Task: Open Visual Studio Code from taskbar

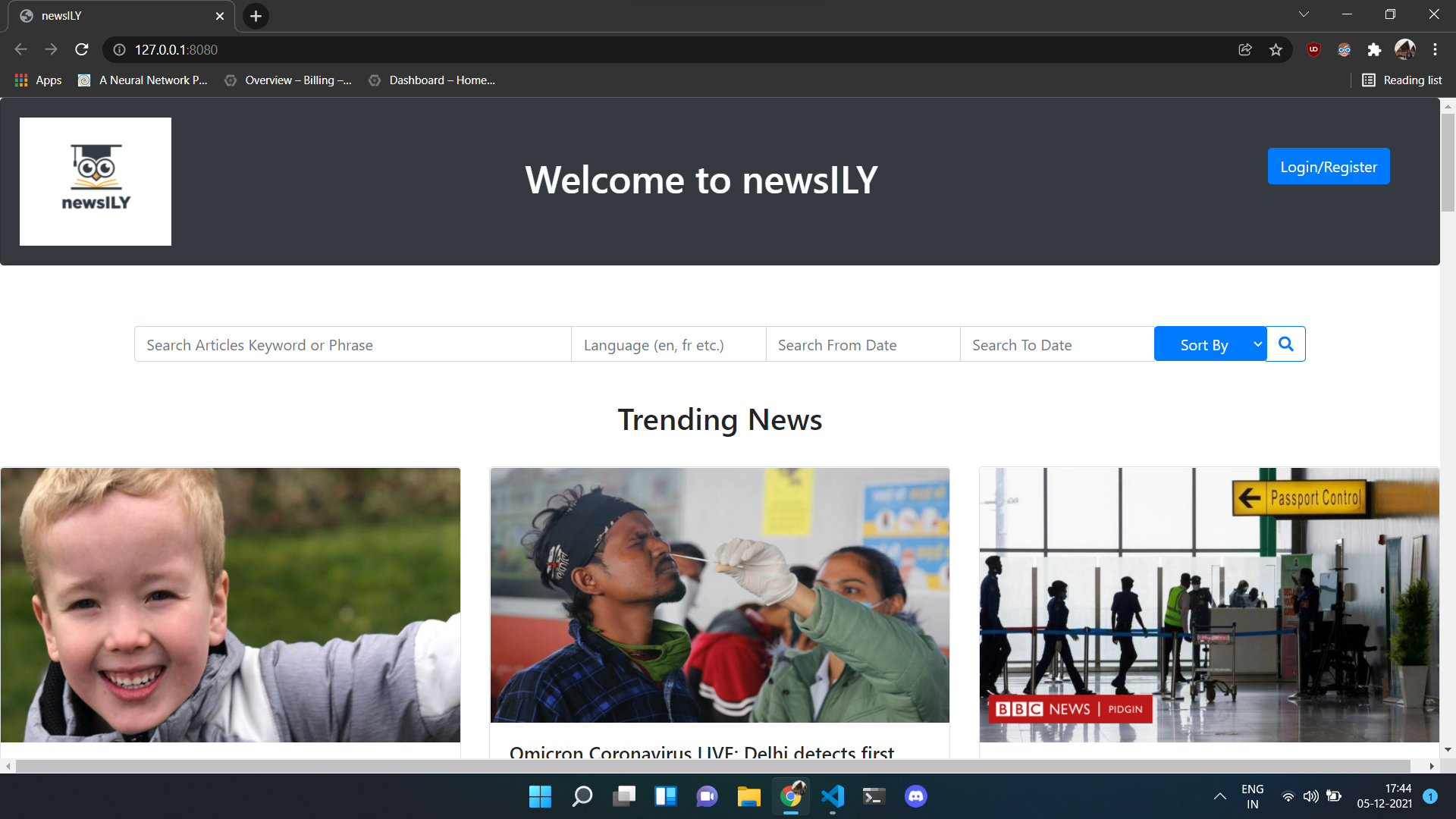Action: (832, 796)
